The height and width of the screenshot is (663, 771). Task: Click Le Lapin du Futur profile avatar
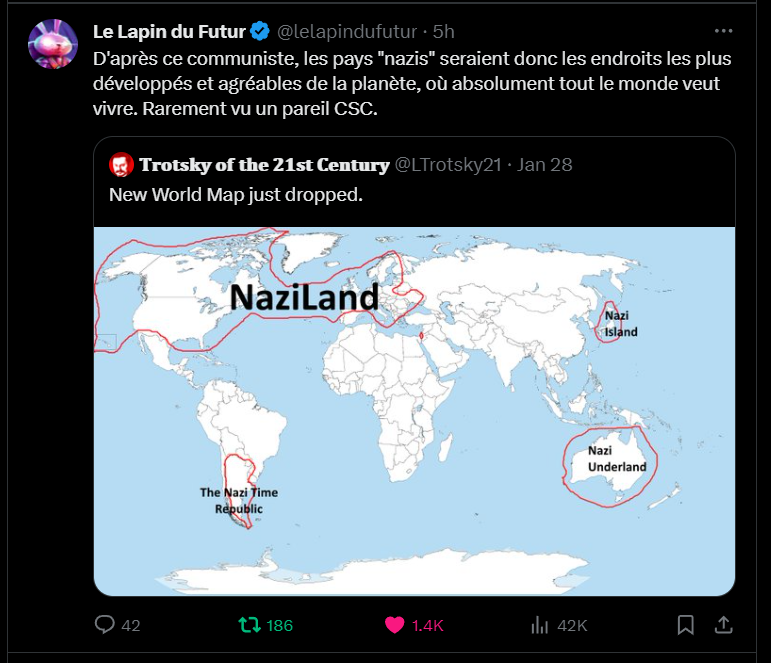click(x=53, y=44)
